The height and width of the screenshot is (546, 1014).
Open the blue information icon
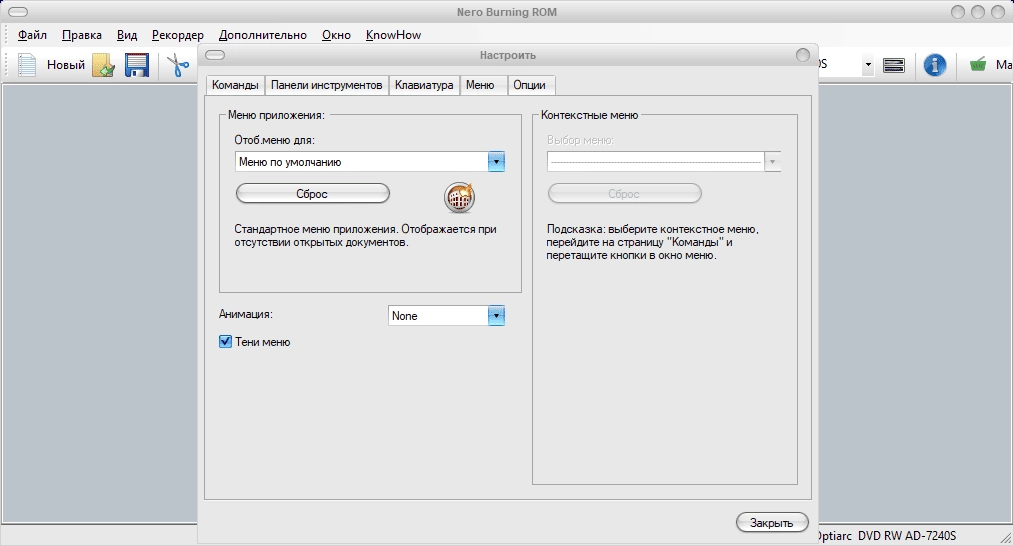(x=934, y=65)
